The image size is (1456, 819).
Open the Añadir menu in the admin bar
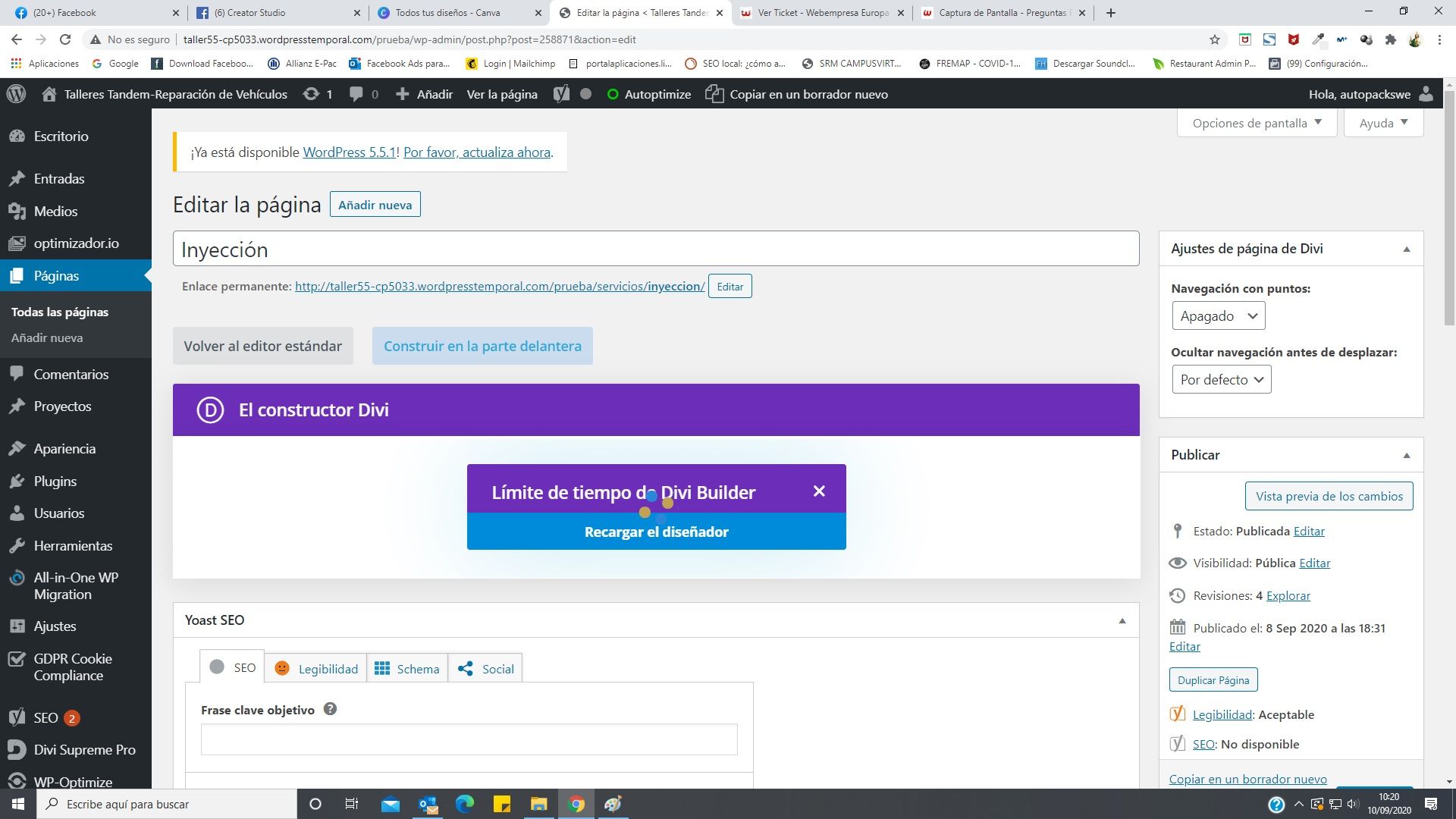coord(425,94)
